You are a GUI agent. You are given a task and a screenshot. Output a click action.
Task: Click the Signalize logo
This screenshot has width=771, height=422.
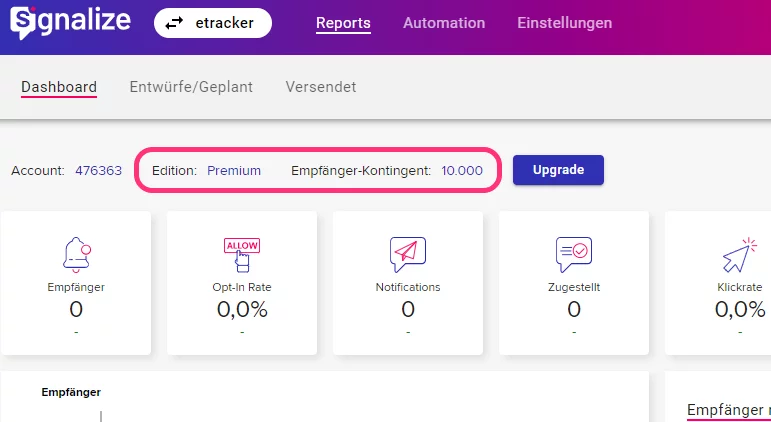pyautogui.click(x=70, y=22)
